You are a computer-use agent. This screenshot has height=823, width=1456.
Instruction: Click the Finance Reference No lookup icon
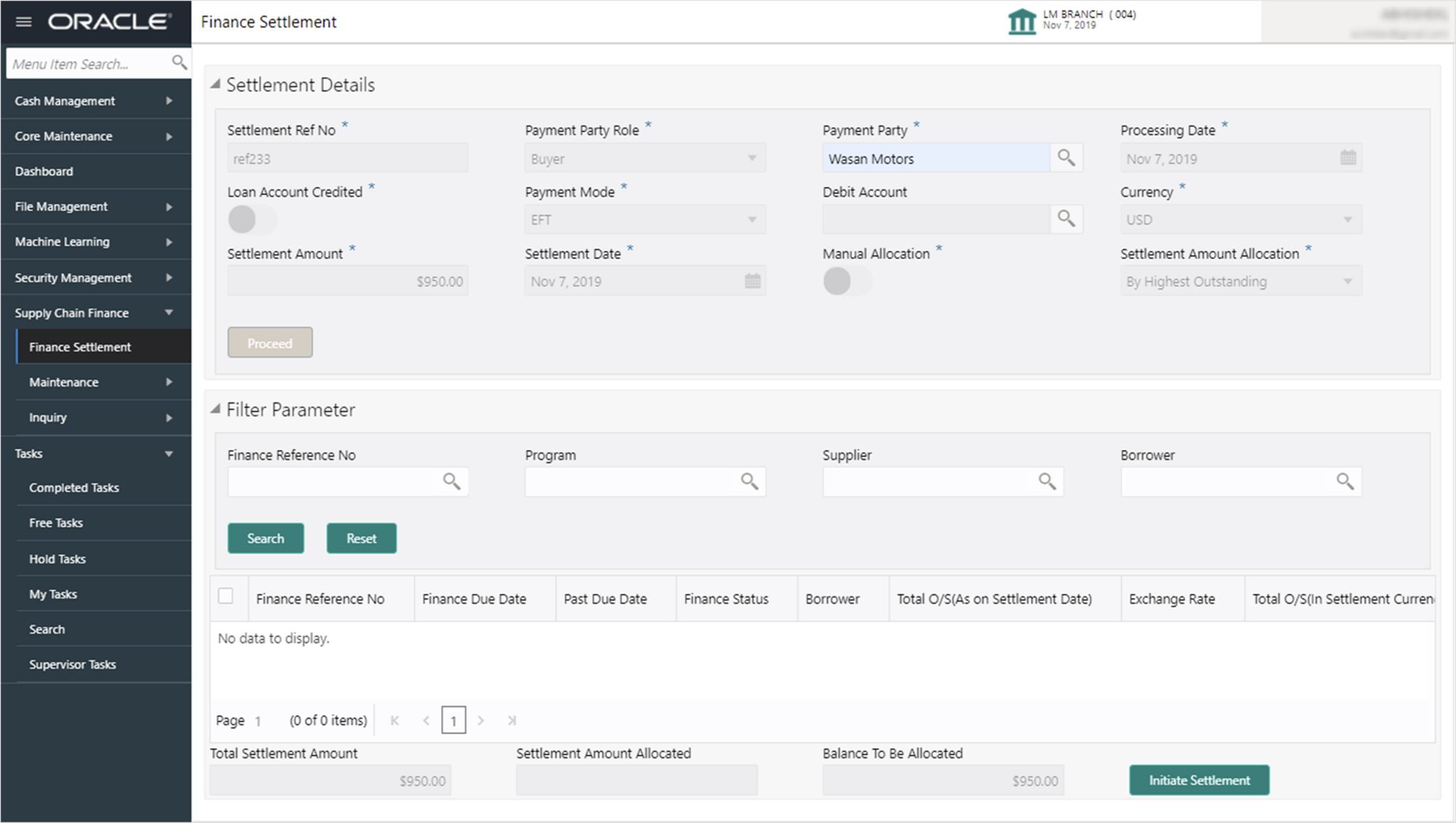click(452, 482)
